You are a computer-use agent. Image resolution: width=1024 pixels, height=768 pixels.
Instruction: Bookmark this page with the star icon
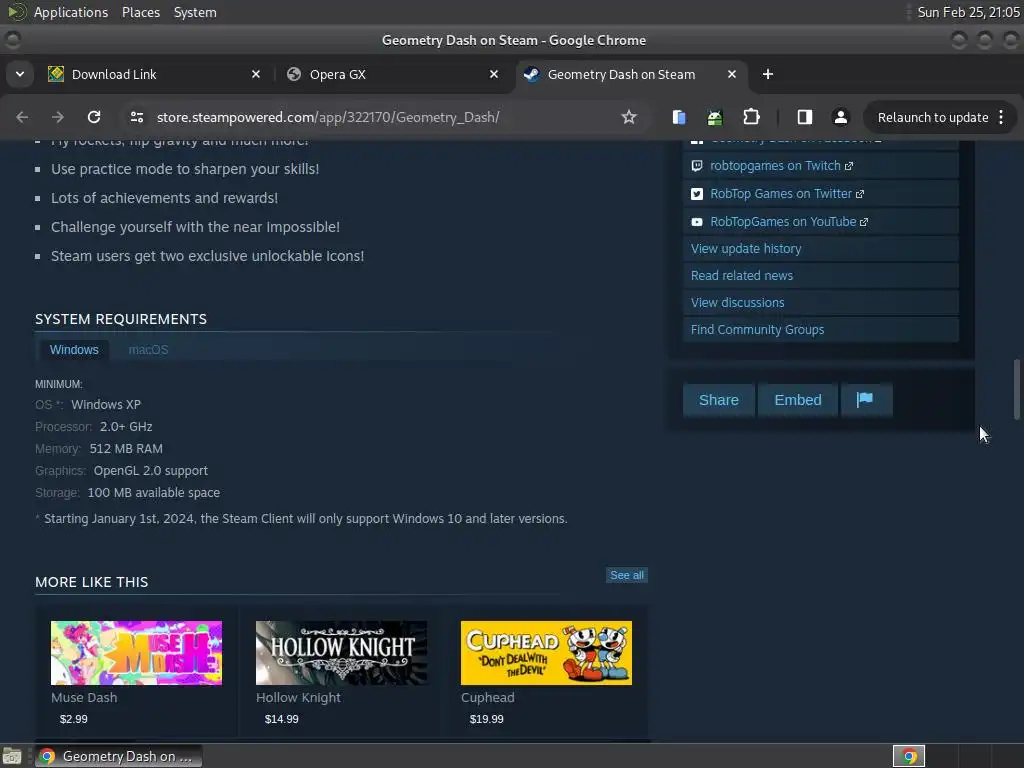(x=628, y=117)
